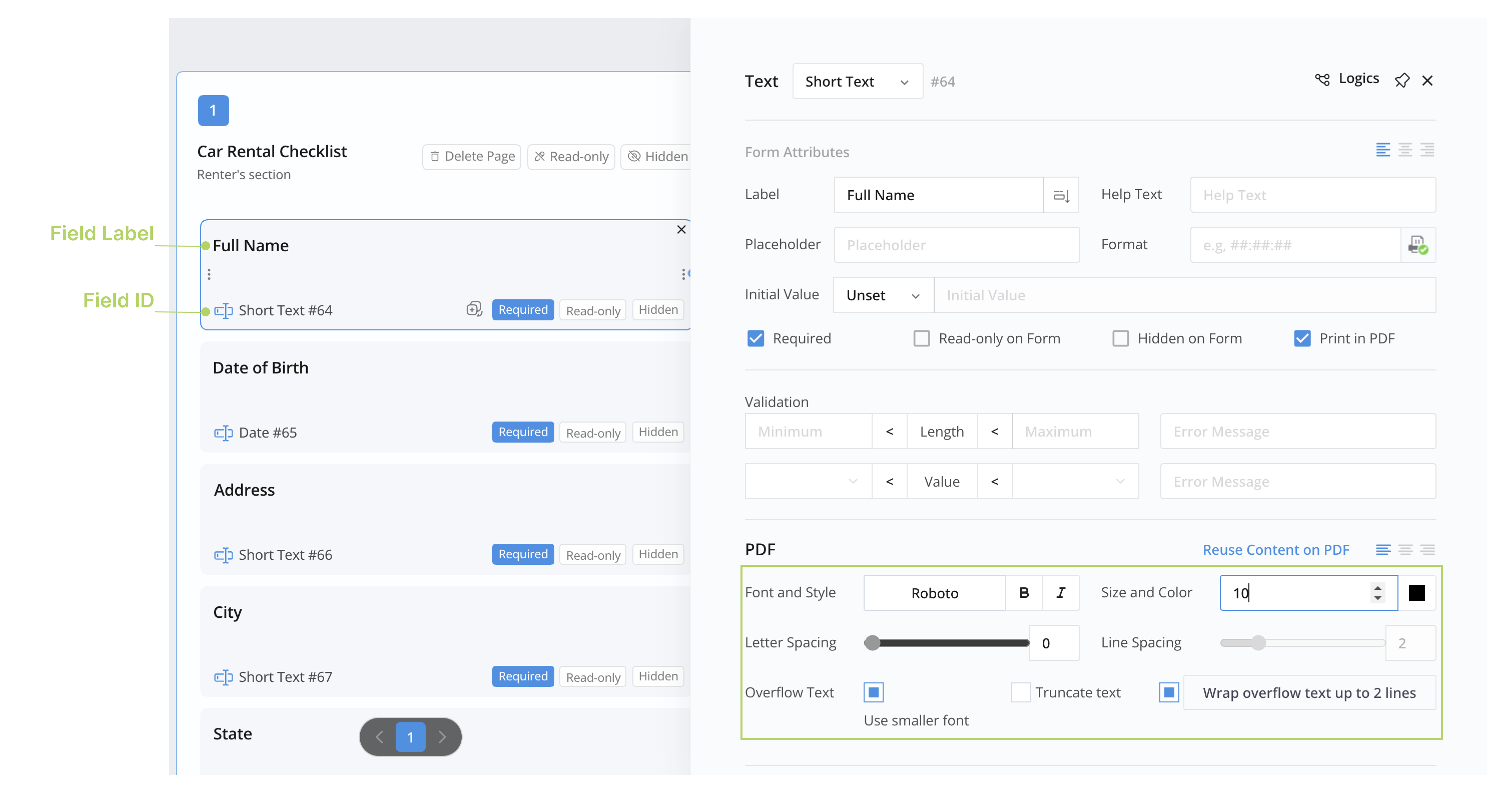The width and height of the screenshot is (1512, 792).
Task: Uncheck the Required checkbox
Action: (x=755, y=339)
